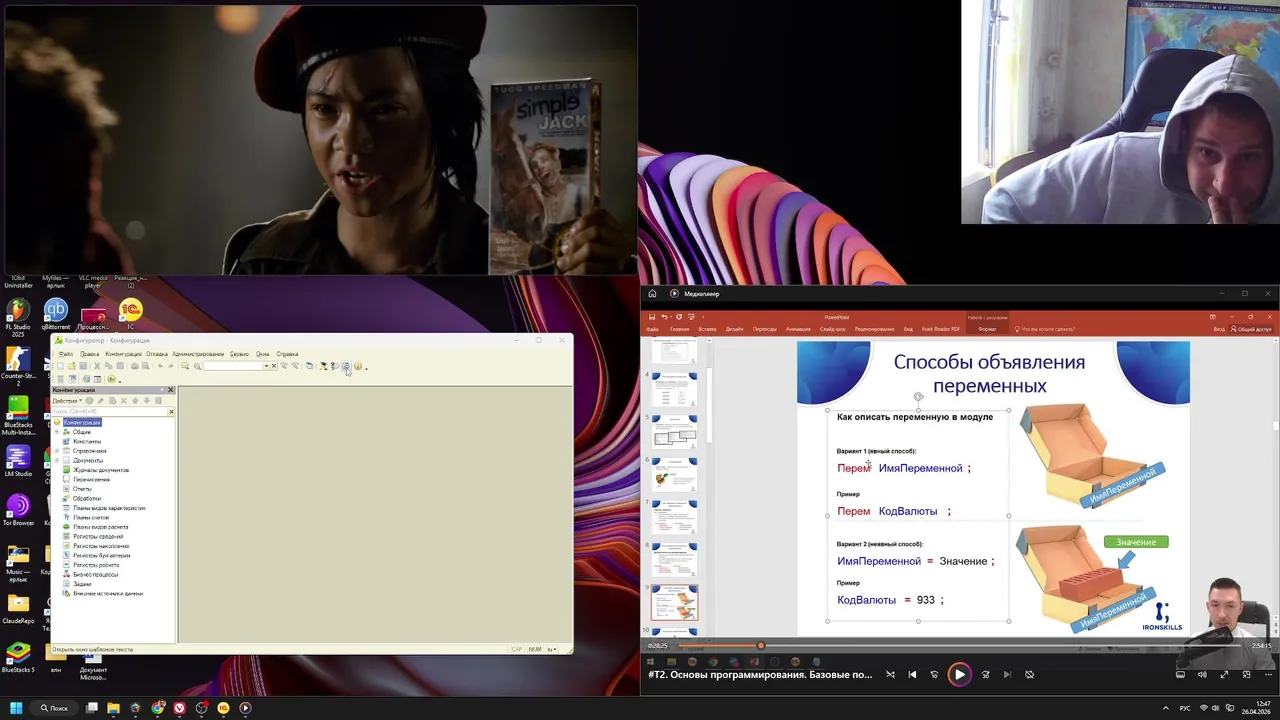This screenshot has height=720, width=1280.
Task: Open the "Действия" dropdown in configuration panel
Action: tap(66, 401)
